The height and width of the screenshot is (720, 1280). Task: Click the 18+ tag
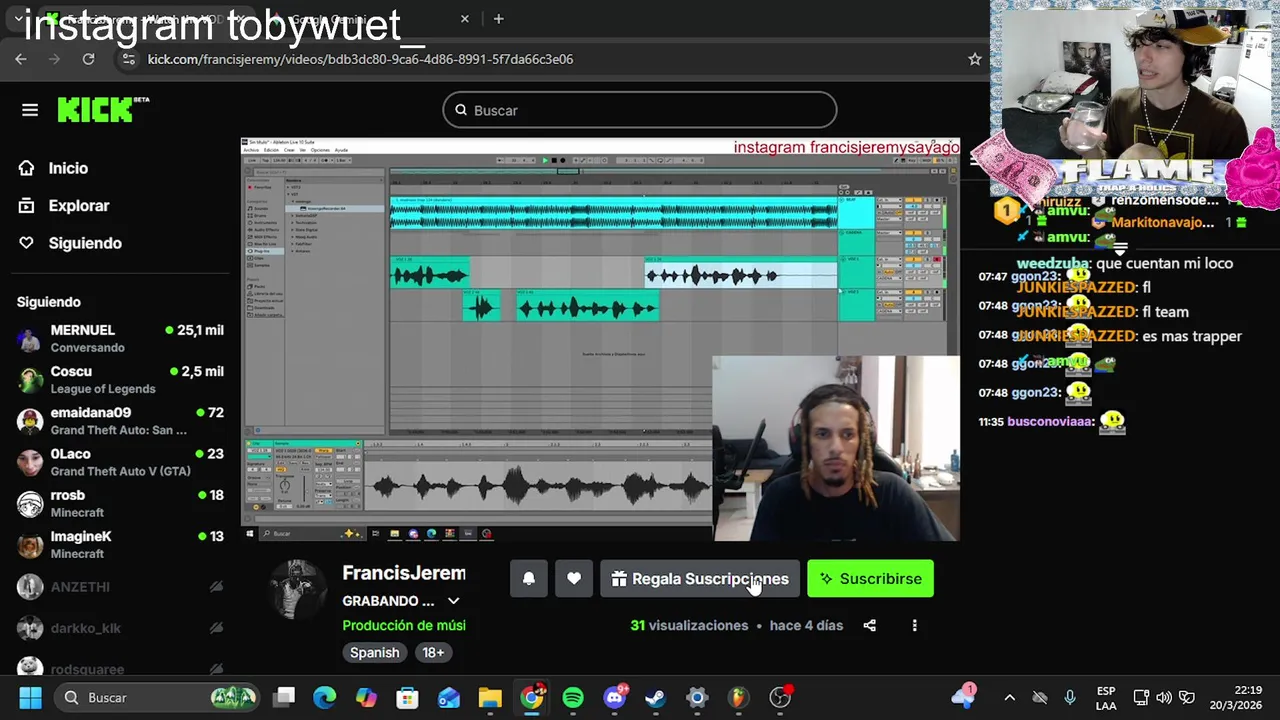pos(433,652)
